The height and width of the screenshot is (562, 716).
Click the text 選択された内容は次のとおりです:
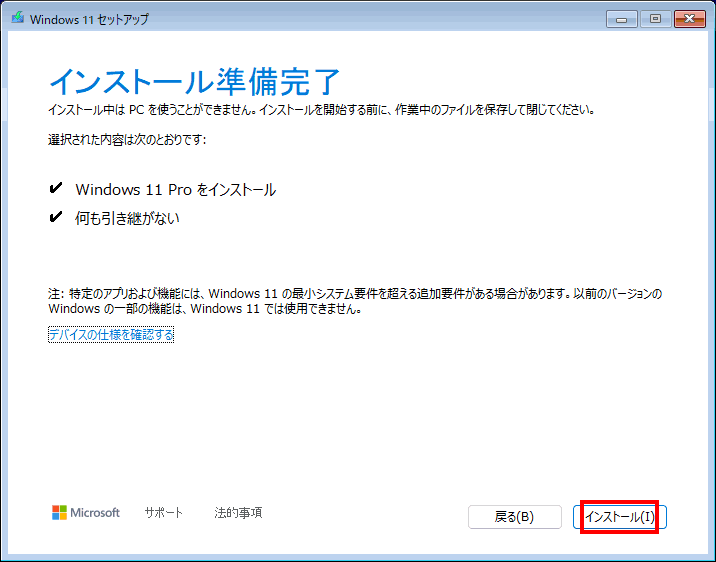point(127,139)
